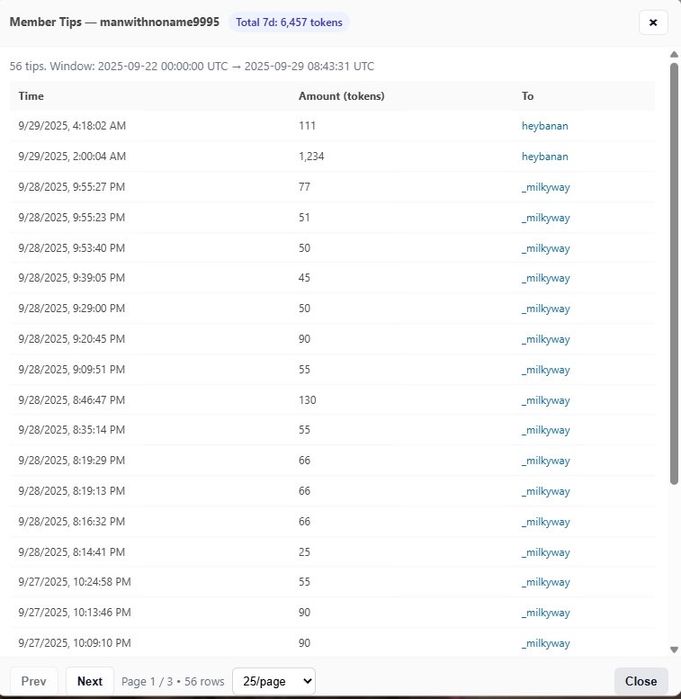Select the 130 amount cell
The width and height of the screenshot is (681, 699).
(x=308, y=400)
